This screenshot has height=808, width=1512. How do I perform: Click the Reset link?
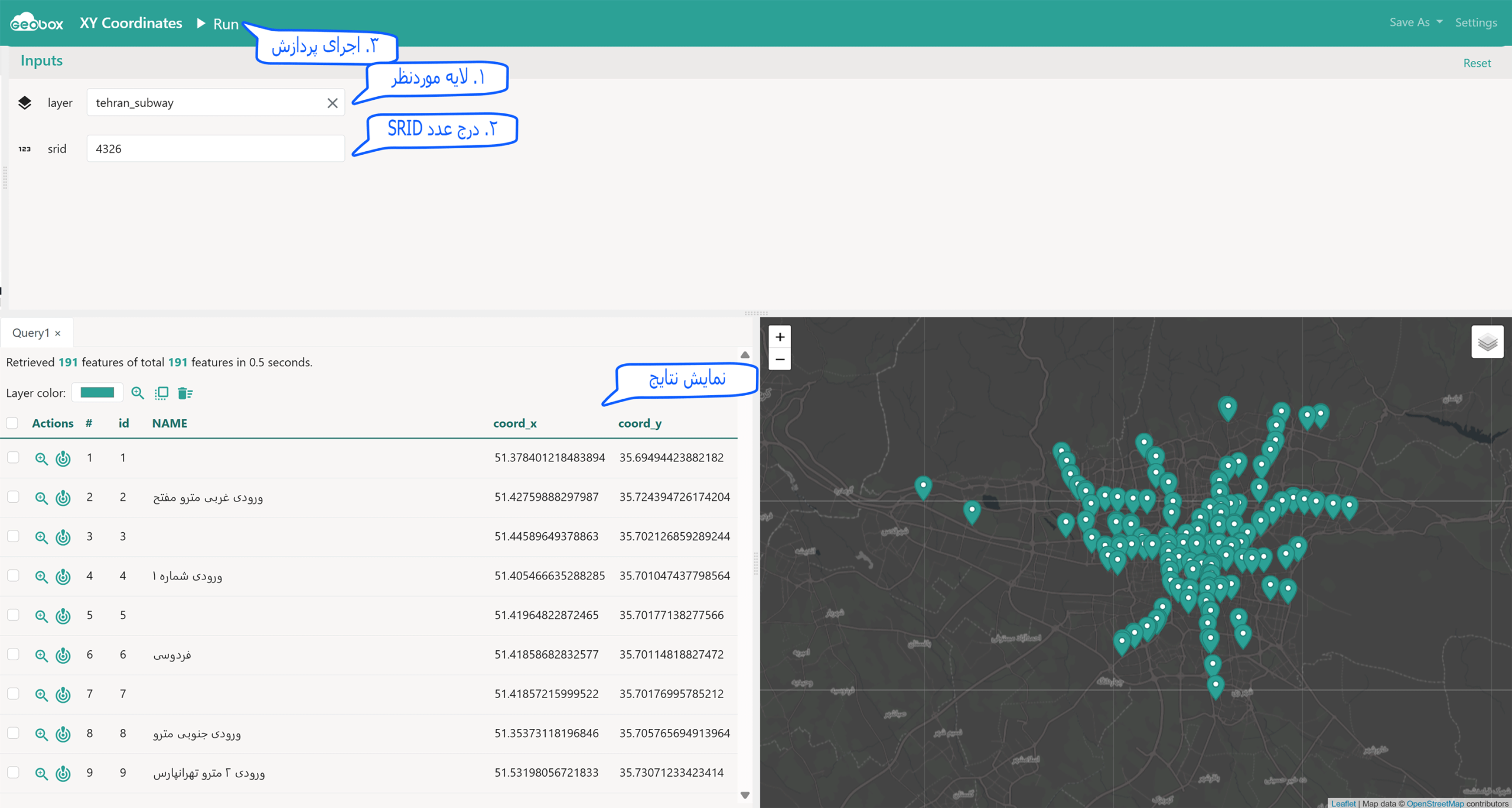[x=1477, y=63]
